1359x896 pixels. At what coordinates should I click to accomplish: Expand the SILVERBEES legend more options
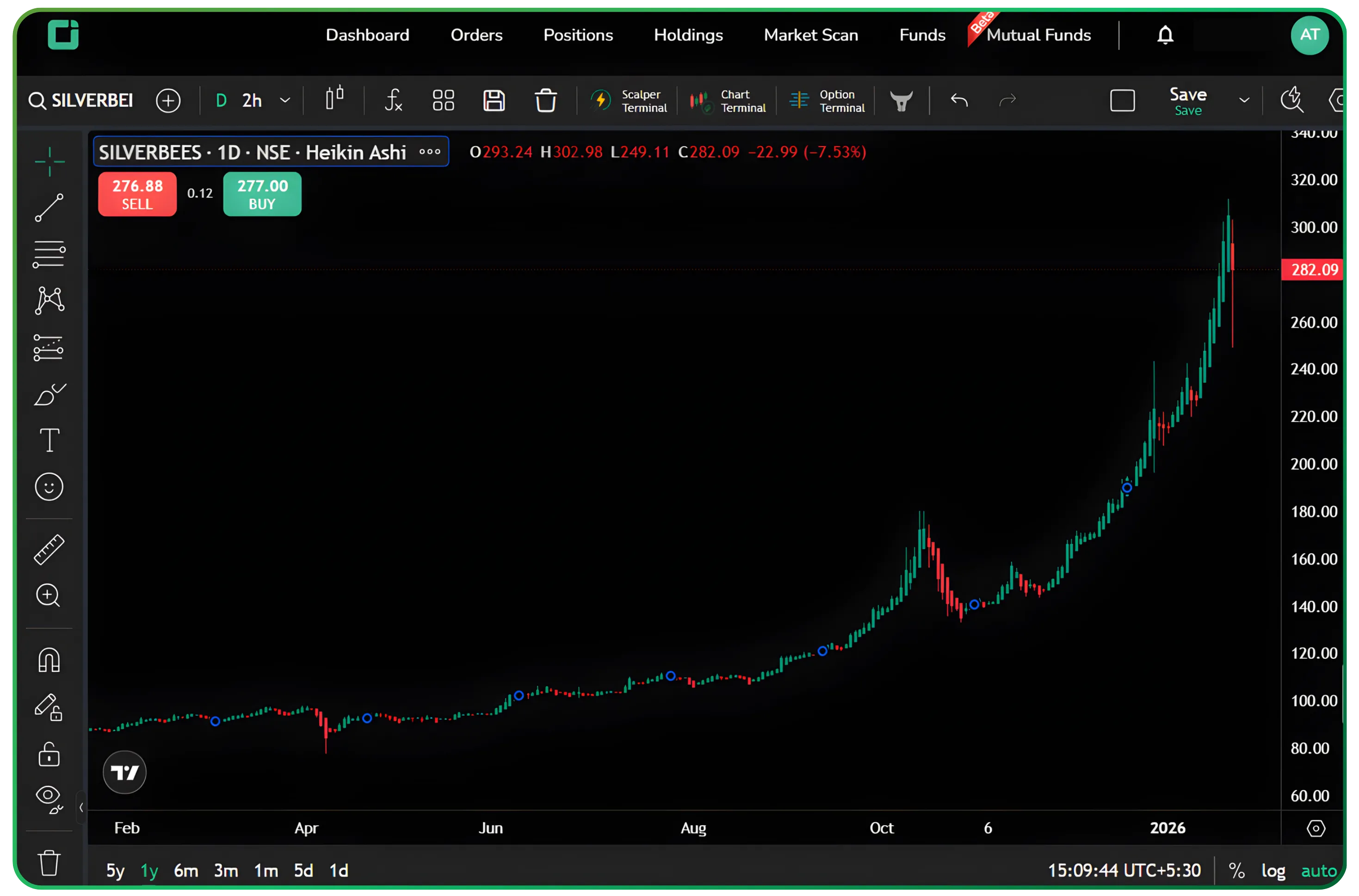(x=430, y=152)
